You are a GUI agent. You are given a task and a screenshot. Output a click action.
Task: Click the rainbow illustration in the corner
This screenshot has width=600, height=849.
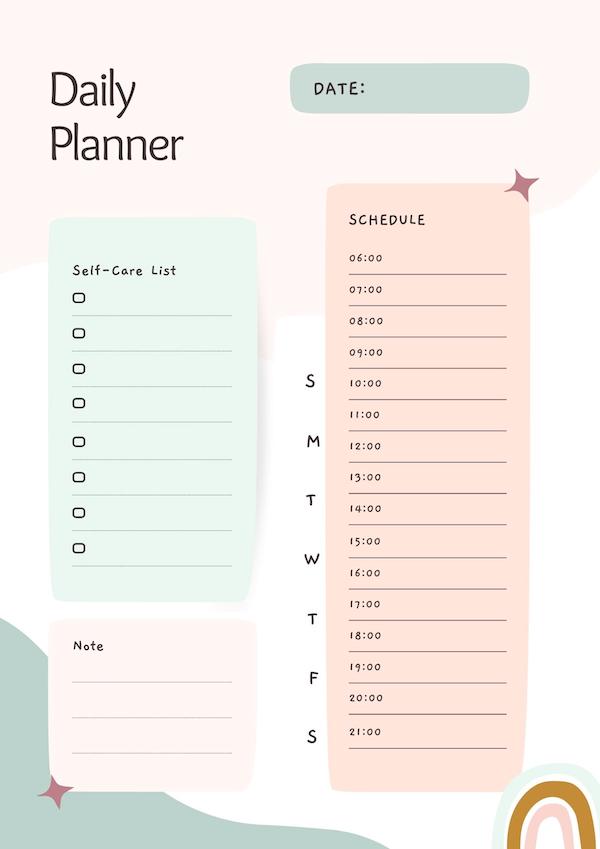tap(550, 808)
